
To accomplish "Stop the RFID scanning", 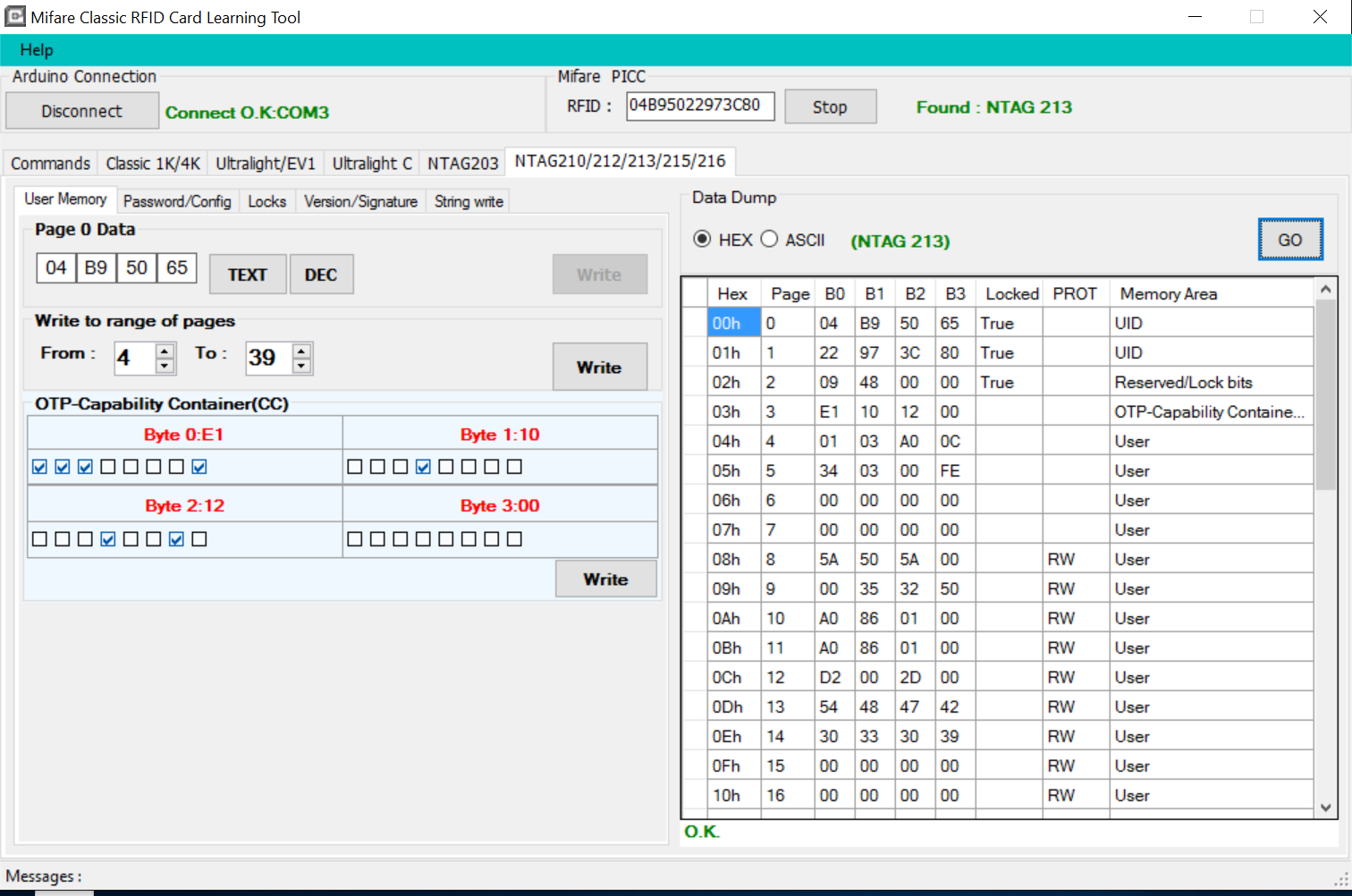I will (830, 107).
